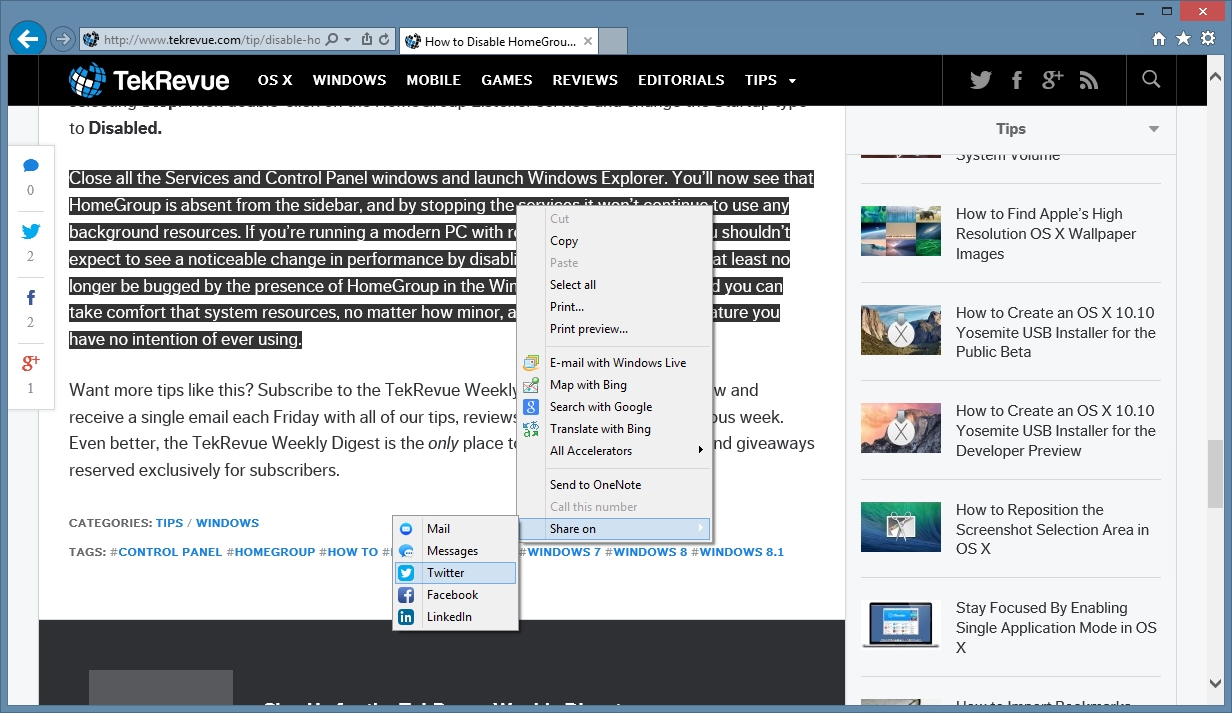Open TekRevue's Google+ icon in the header
The image size is (1232, 713).
[x=1052, y=80]
